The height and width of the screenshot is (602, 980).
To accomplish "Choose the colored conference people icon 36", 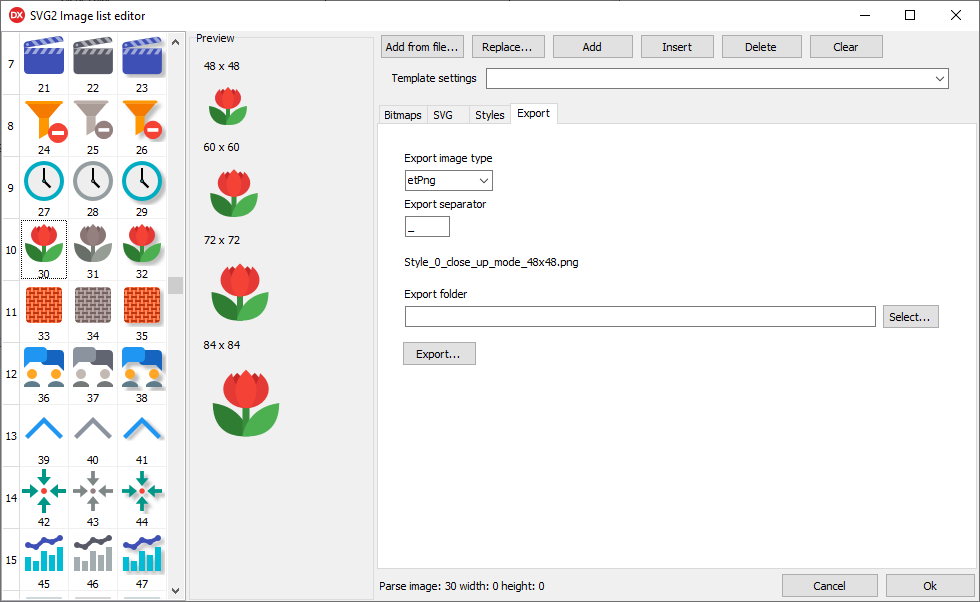I will tap(44, 367).
